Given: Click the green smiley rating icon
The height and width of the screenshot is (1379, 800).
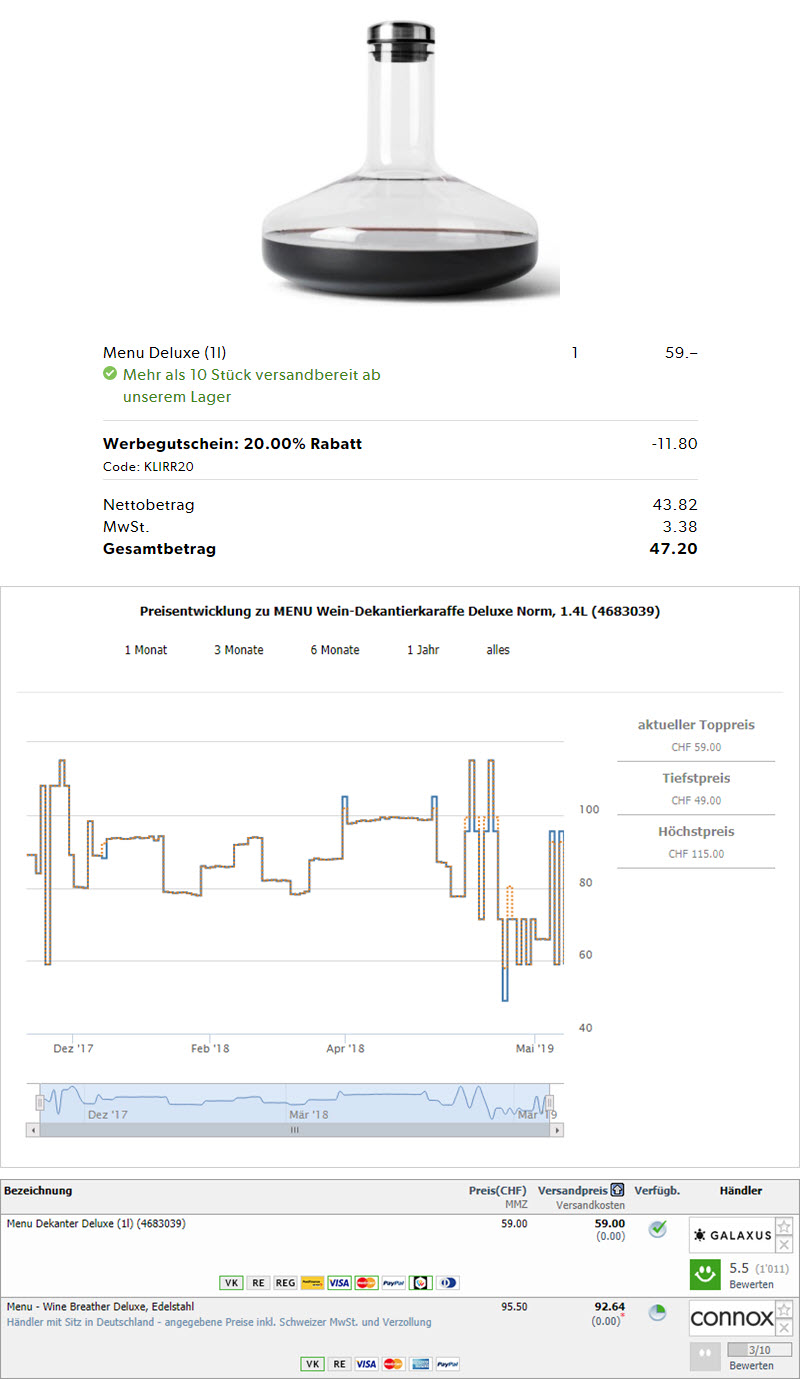Looking at the screenshot, I should (x=706, y=1274).
